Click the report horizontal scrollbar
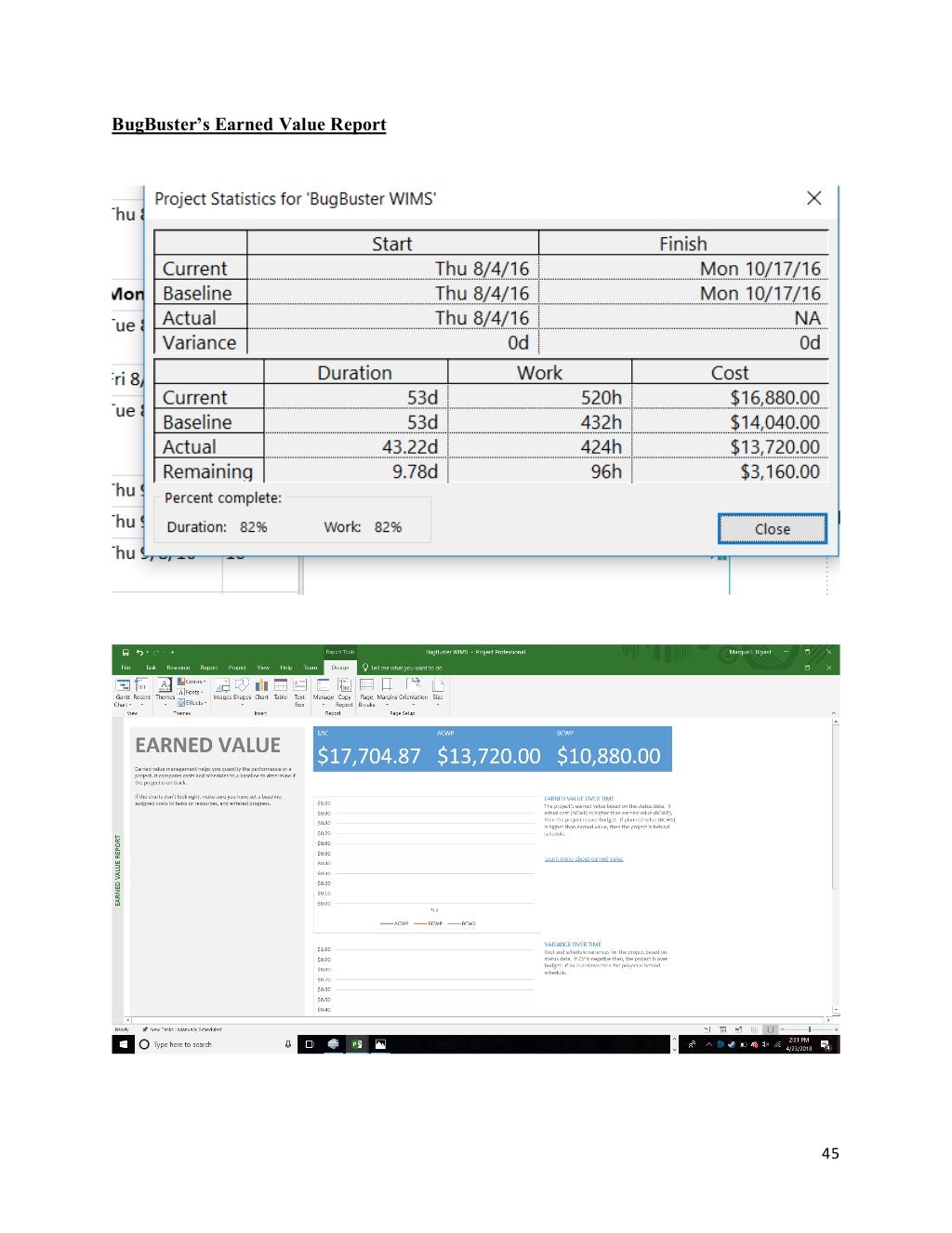This screenshot has width=952, height=1233. [x=477, y=1020]
